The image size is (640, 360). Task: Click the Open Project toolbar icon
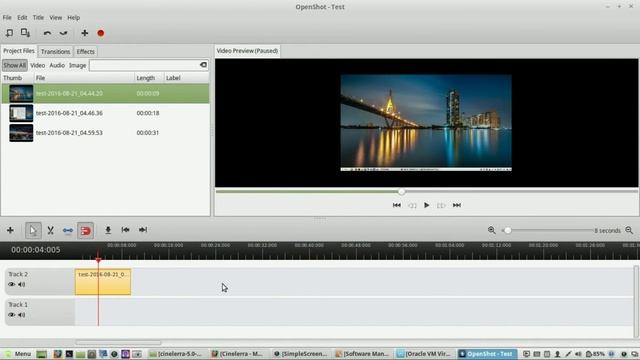click(9, 33)
